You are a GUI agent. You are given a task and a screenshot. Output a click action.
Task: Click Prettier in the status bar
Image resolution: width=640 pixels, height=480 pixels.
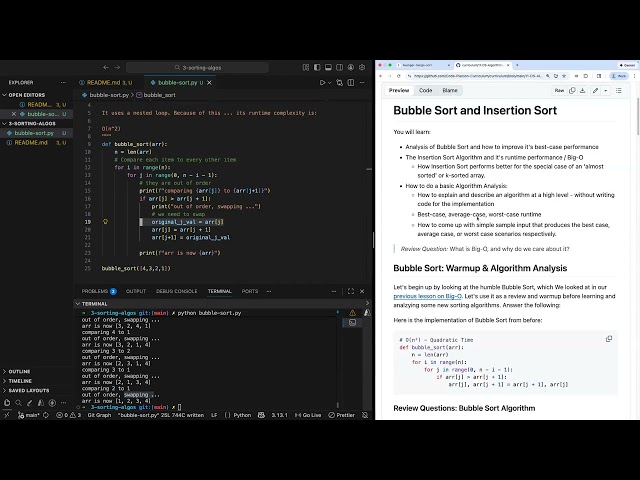click(342, 415)
